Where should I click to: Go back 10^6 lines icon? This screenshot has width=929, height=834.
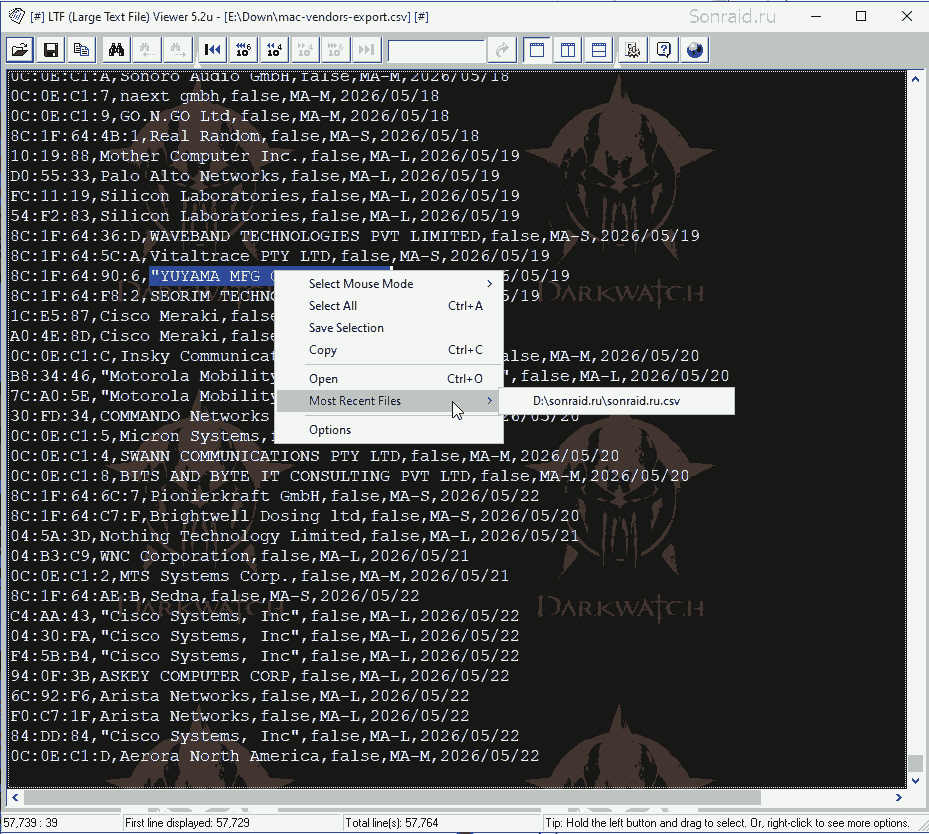(x=244, y=50)
